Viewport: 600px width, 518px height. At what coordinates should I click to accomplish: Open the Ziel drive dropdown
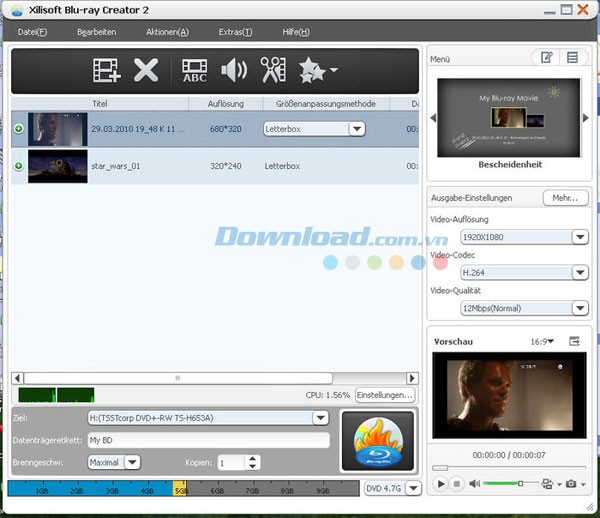321,418
